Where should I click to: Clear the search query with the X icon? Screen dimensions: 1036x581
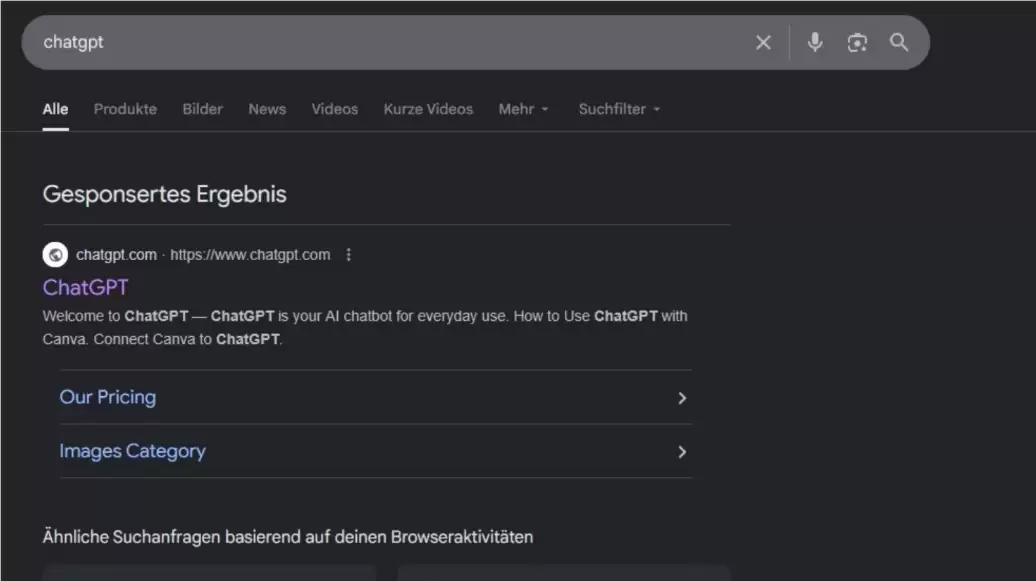(763, 43)
